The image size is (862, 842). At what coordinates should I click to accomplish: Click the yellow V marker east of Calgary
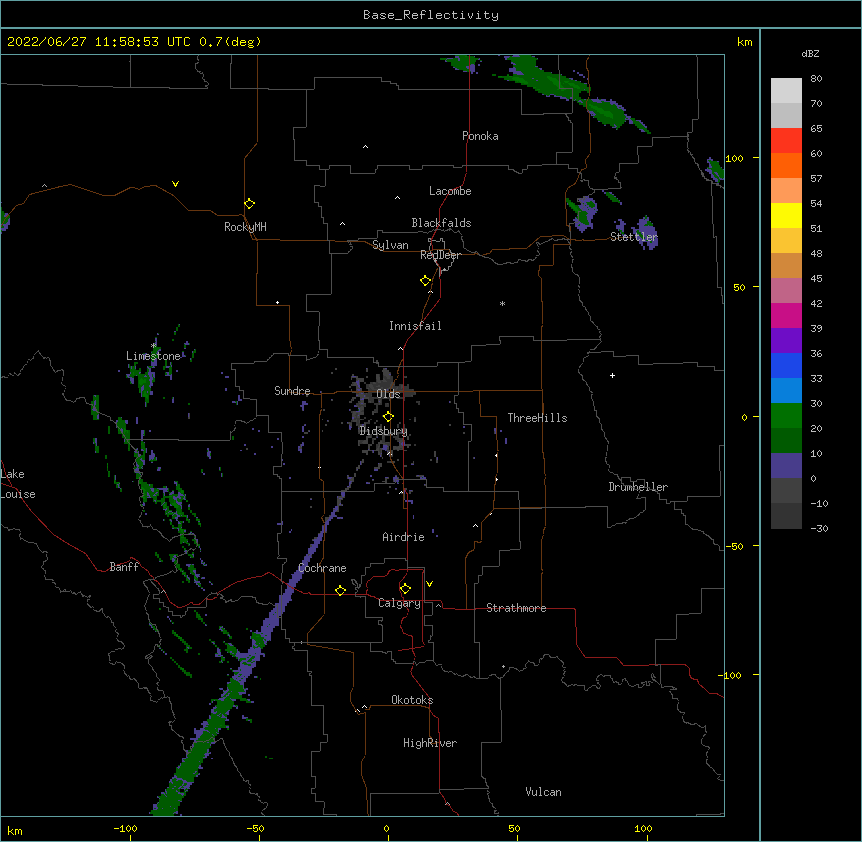pyautogui.click(x=429, y=584)
